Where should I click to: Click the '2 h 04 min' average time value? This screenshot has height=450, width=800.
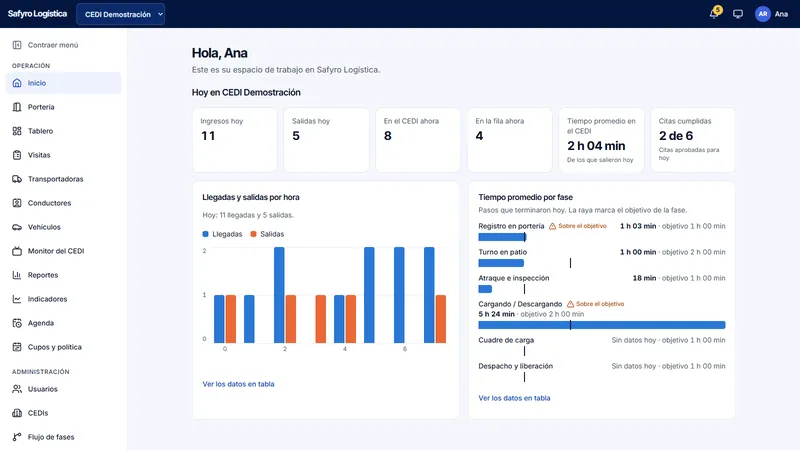[x=596, y=146]
